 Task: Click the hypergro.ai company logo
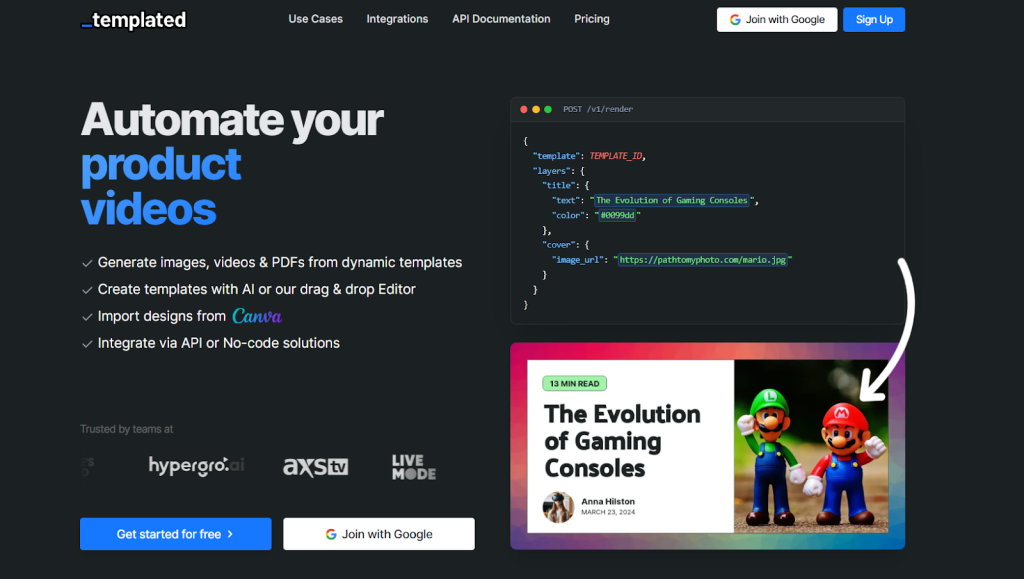click(x=195, y=466)
